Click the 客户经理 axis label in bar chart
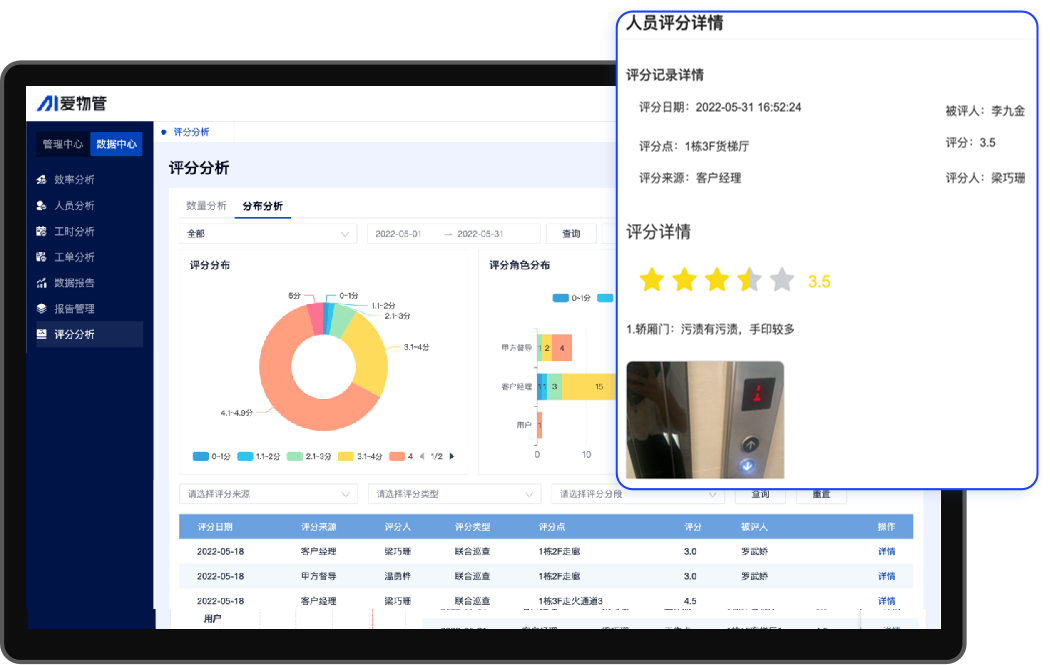This screenshot has width=1050, height=665. pyautogui.click(x=516, y=386)
